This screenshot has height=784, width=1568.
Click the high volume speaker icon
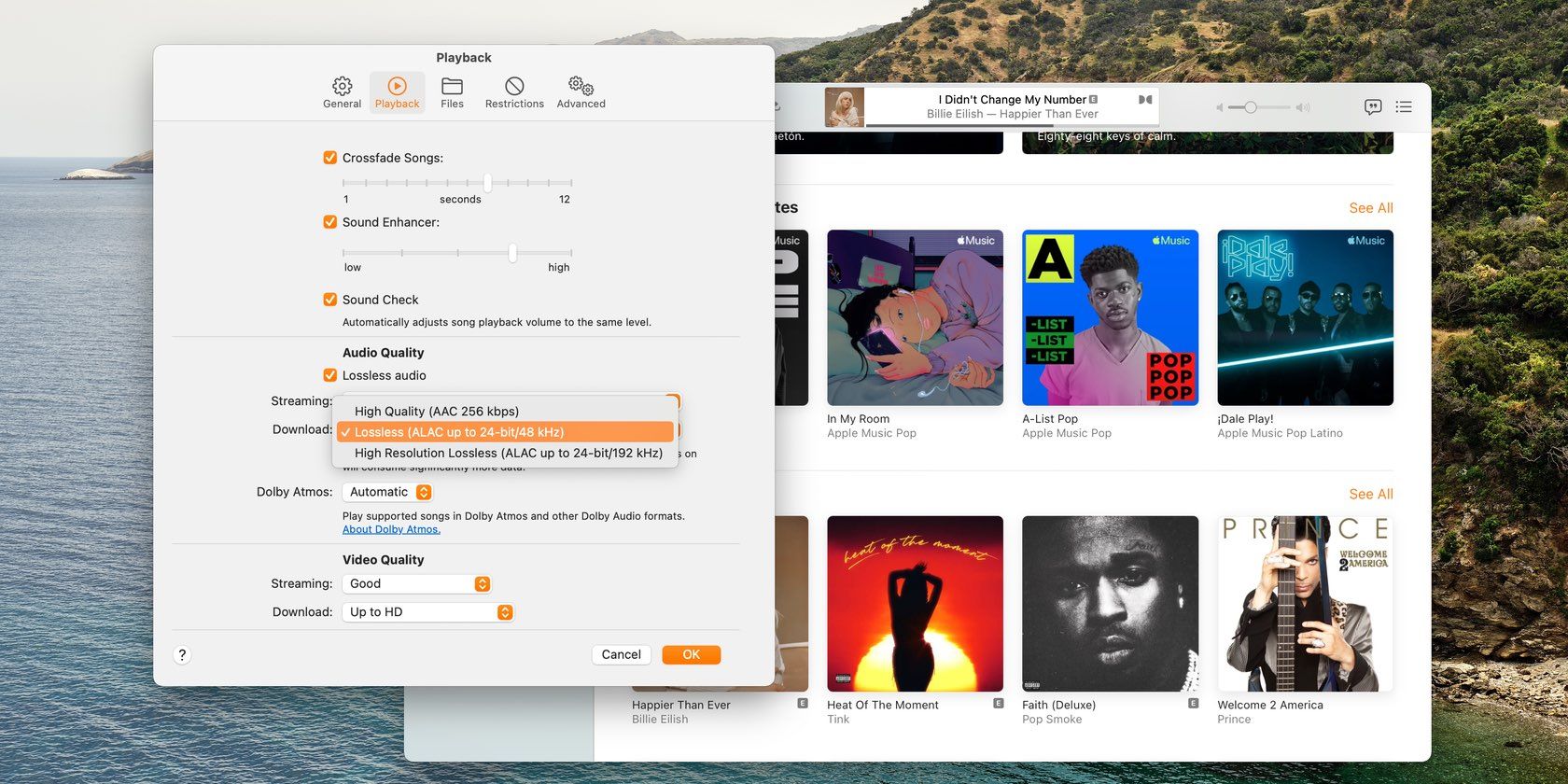tap(1303, 107)
